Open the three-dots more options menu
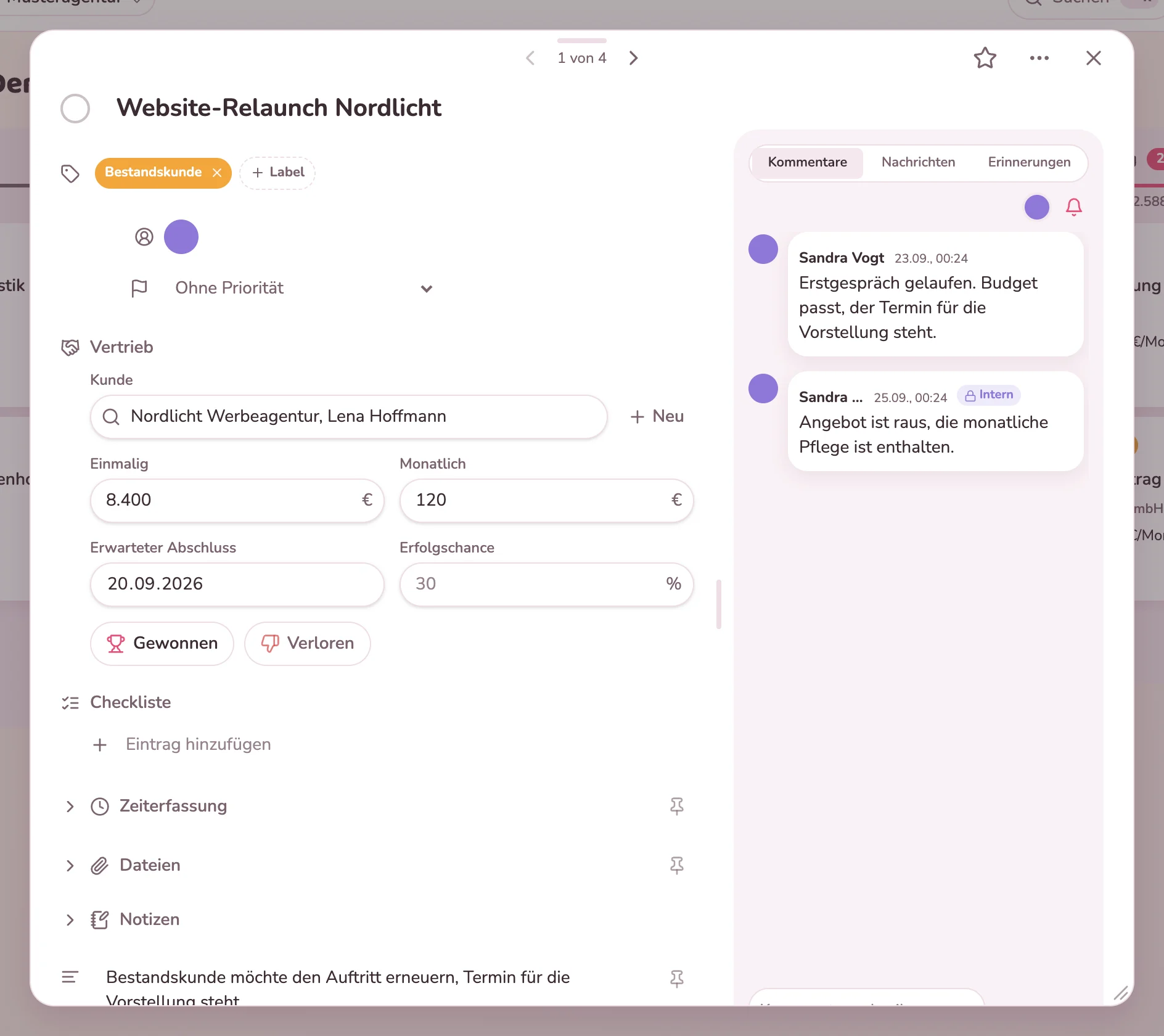Screen dimensions: 1164x1036 1039,58
